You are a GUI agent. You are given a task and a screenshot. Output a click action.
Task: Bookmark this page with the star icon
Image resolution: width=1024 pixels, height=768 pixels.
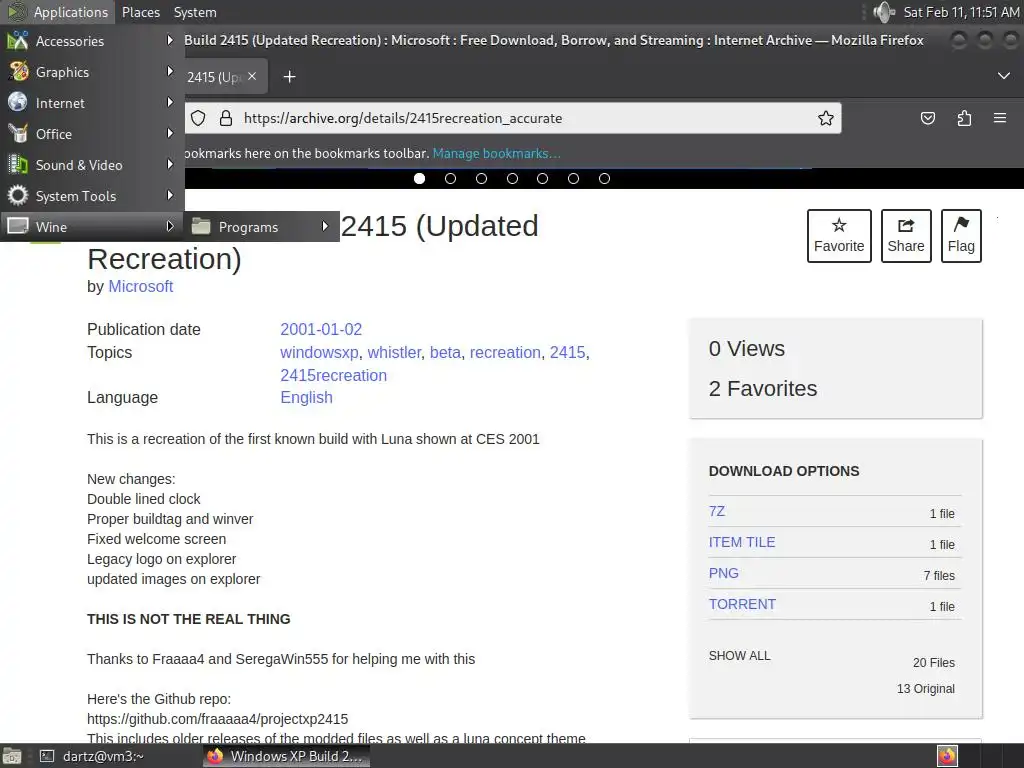[x=825, y=118]
